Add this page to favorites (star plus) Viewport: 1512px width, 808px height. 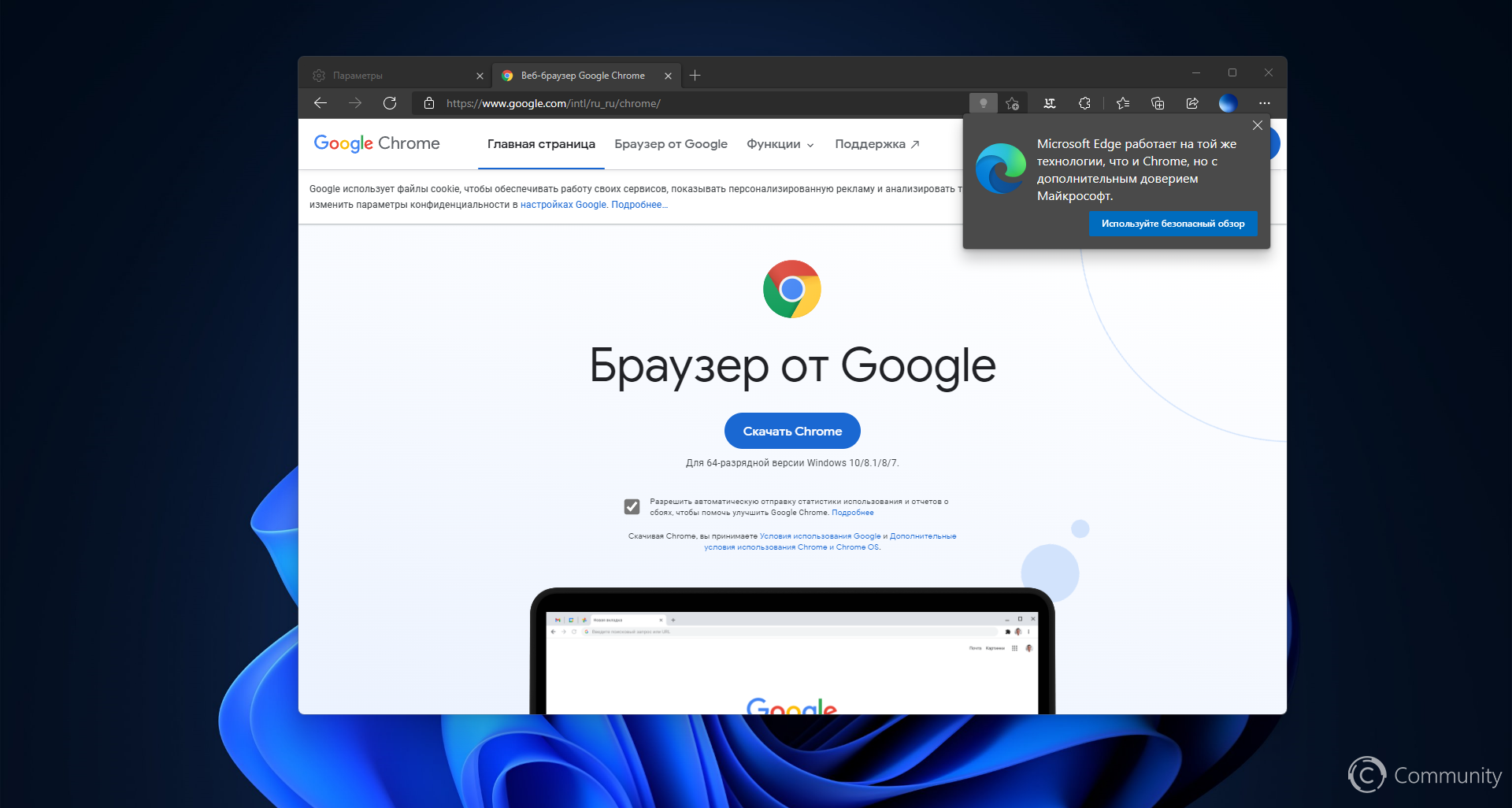pyautogui.click(x=1013, y=103)
